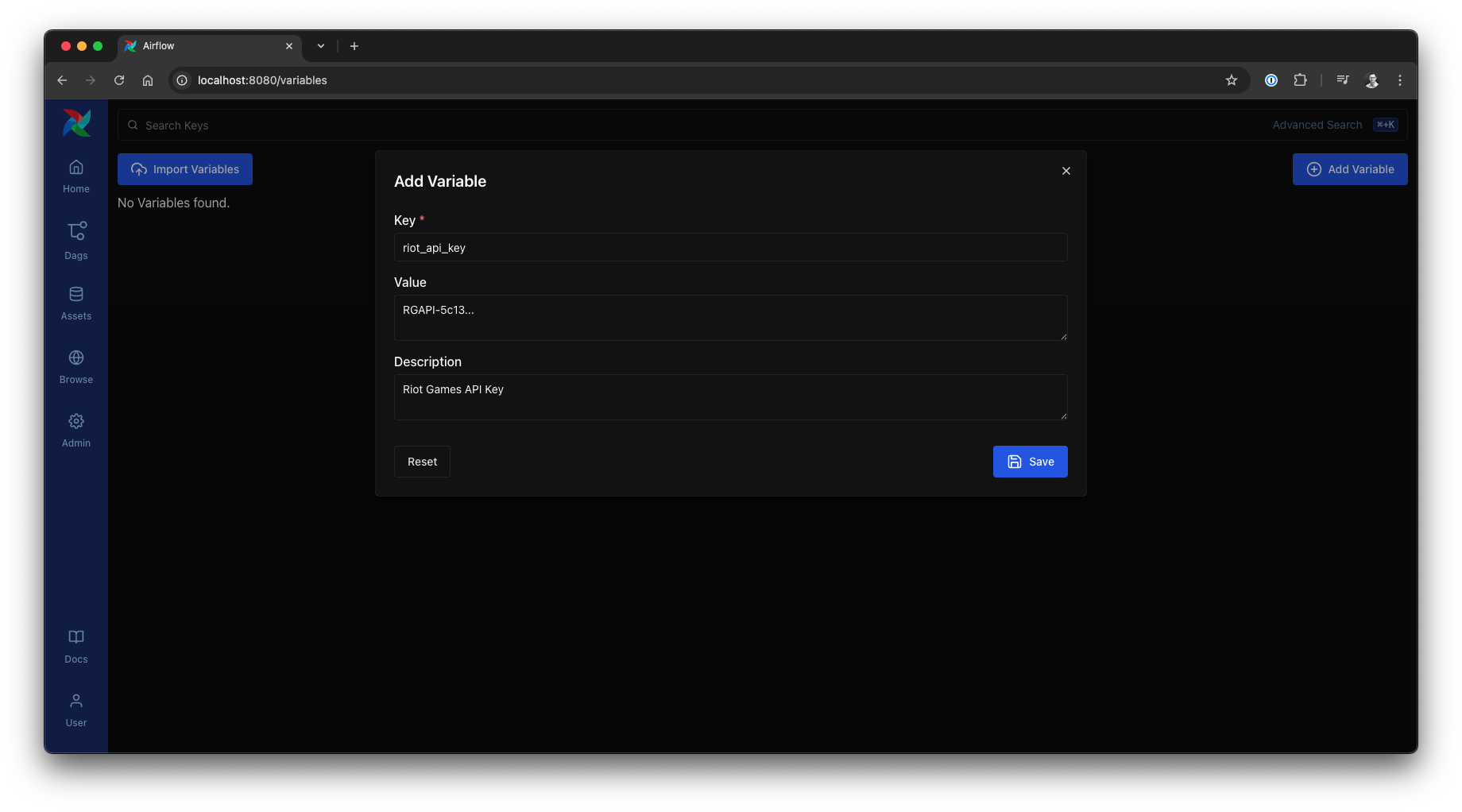Close the Add Variable dialog
This screenshot has width=1462, height=812.
coord(1066,170)
